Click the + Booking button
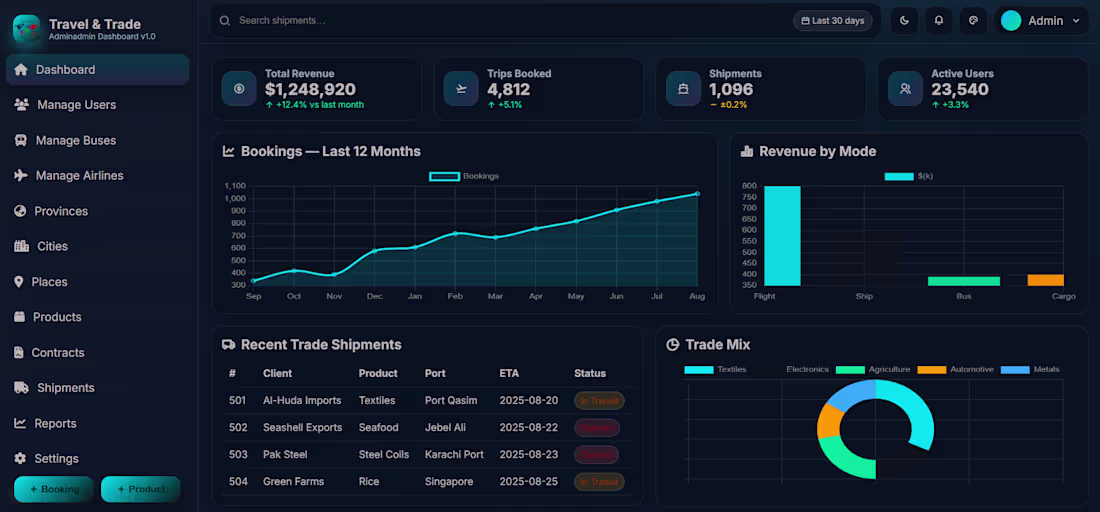Viewport: 1100px width, 512px height. (x=54, y=489)
